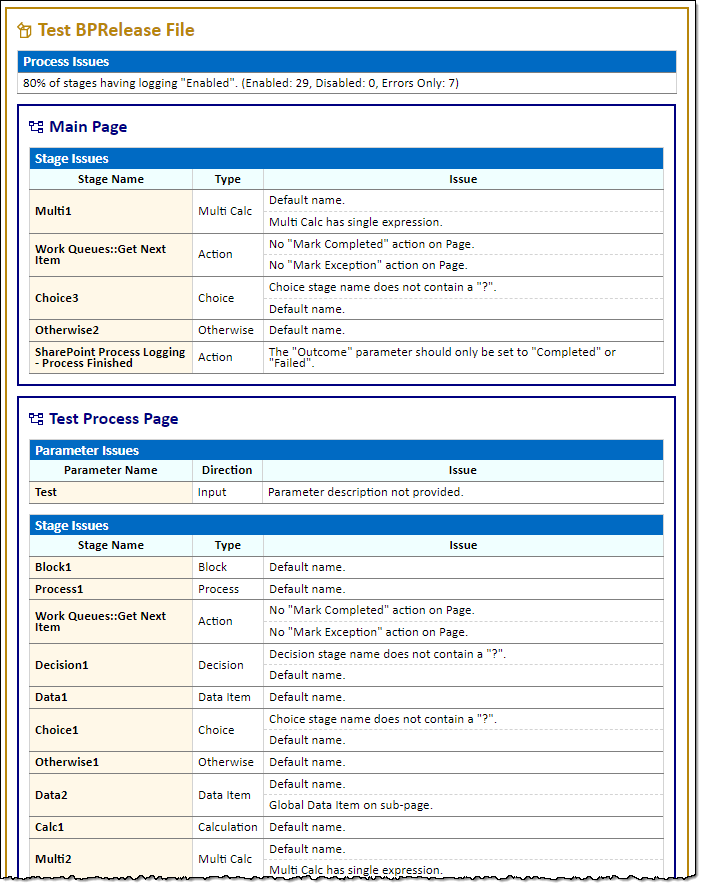The image size is (702, 886).
Task: Click the Input direction cell
Action: click(x=227, y=492)
